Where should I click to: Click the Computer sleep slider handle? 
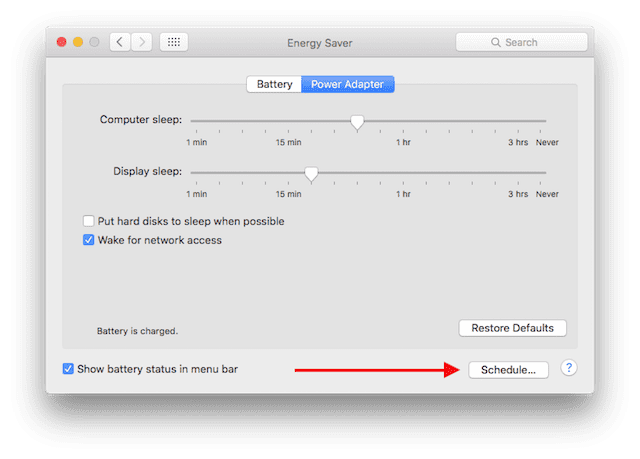point(357,122)
